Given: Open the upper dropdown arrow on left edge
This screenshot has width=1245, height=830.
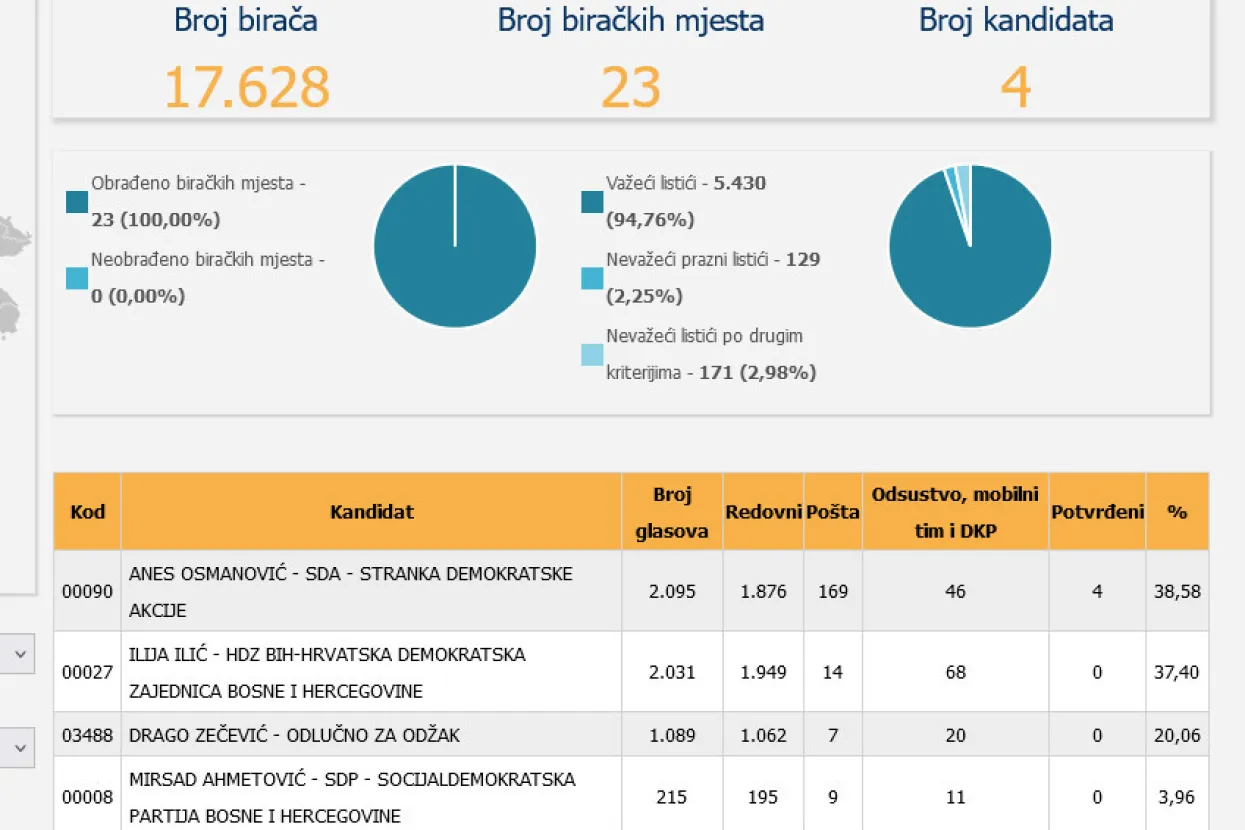Looking at the screenshot, I should 20,656.
